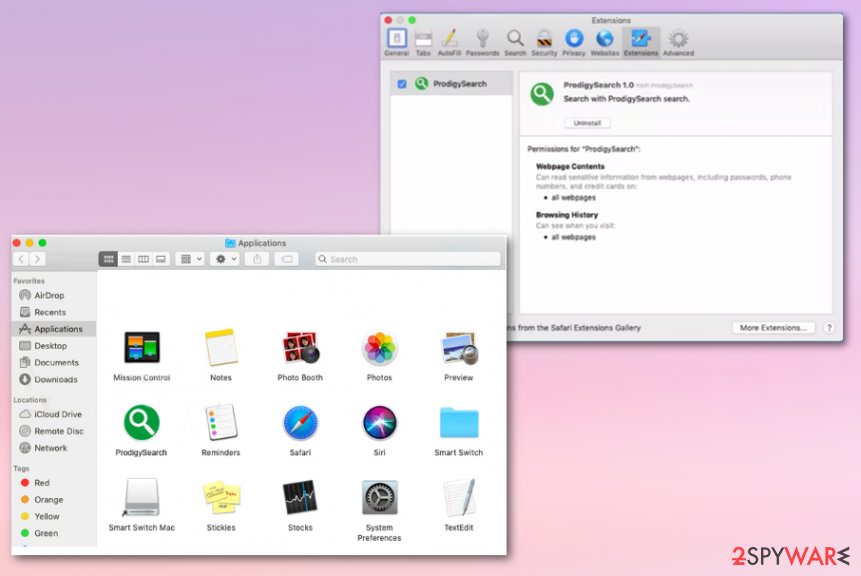Open System Preferences app icon
Viewport: 861px width, 576px height.
(379, 497)
